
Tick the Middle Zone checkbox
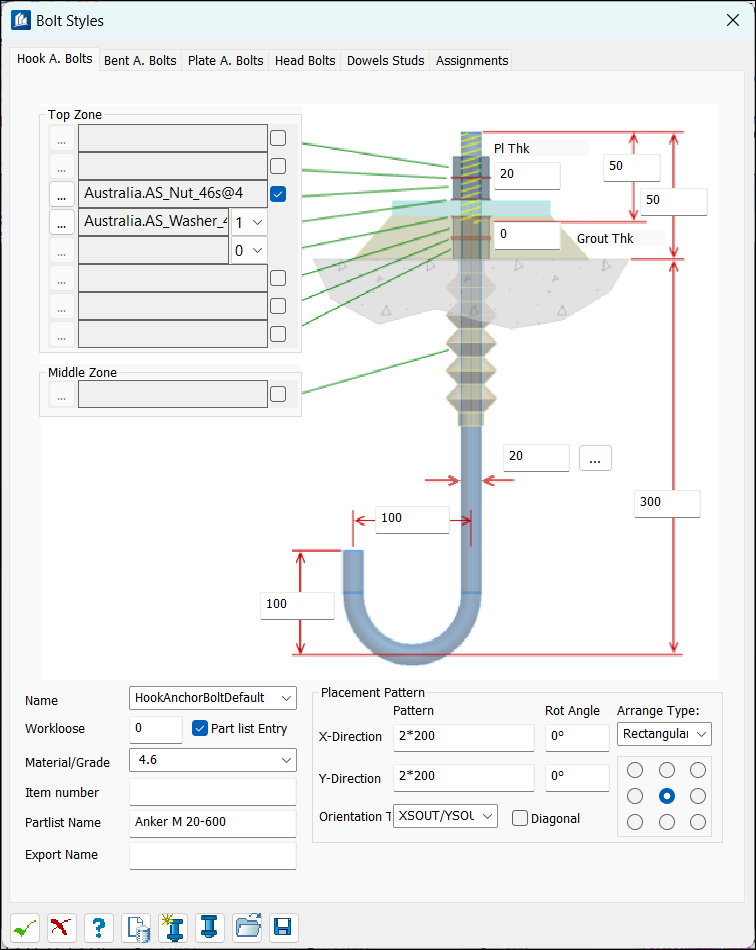tap(278, 394)
